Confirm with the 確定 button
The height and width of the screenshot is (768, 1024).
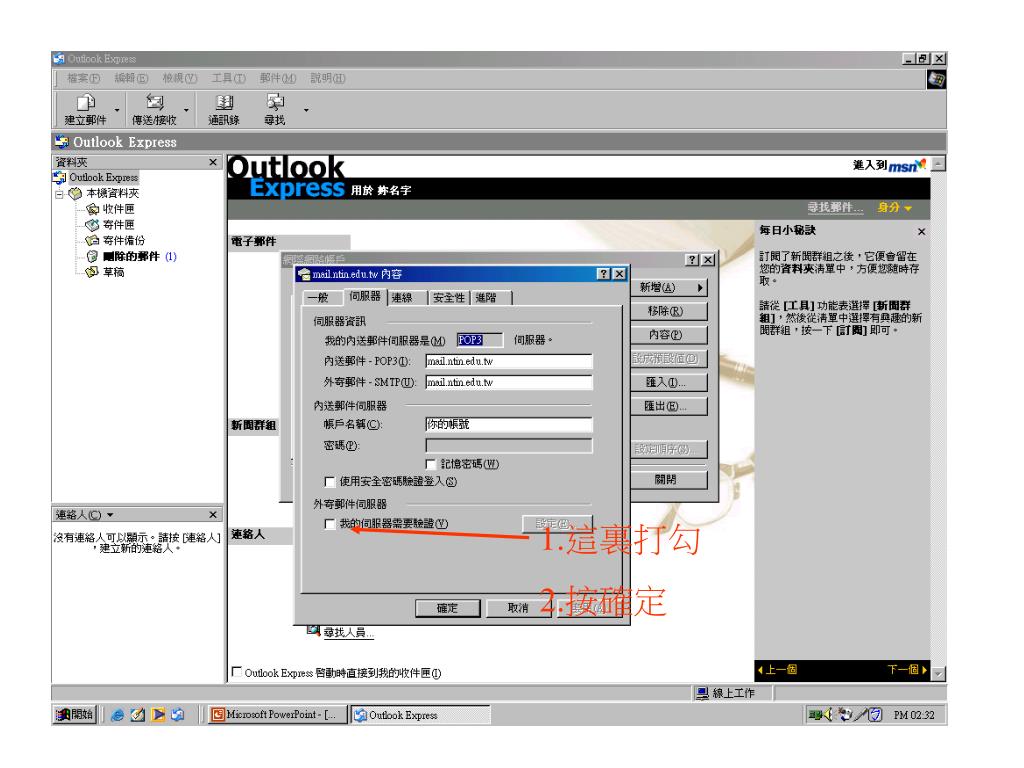coord(447,608)
